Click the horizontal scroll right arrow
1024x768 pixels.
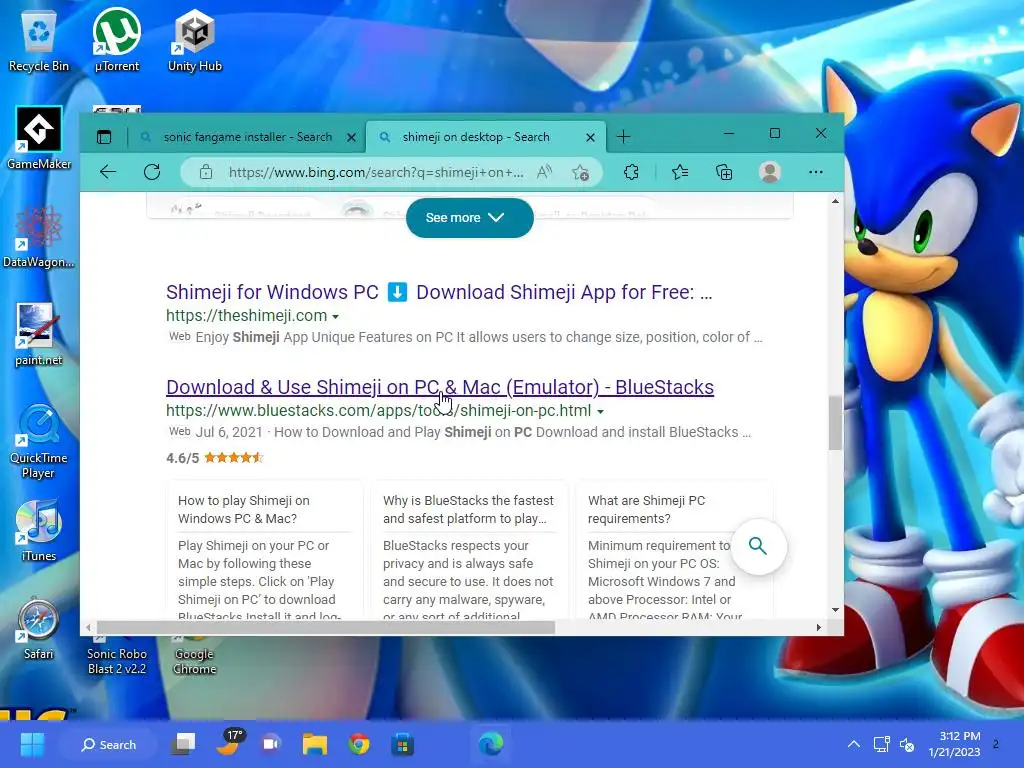pyautogui.click(x=819, y=628)
